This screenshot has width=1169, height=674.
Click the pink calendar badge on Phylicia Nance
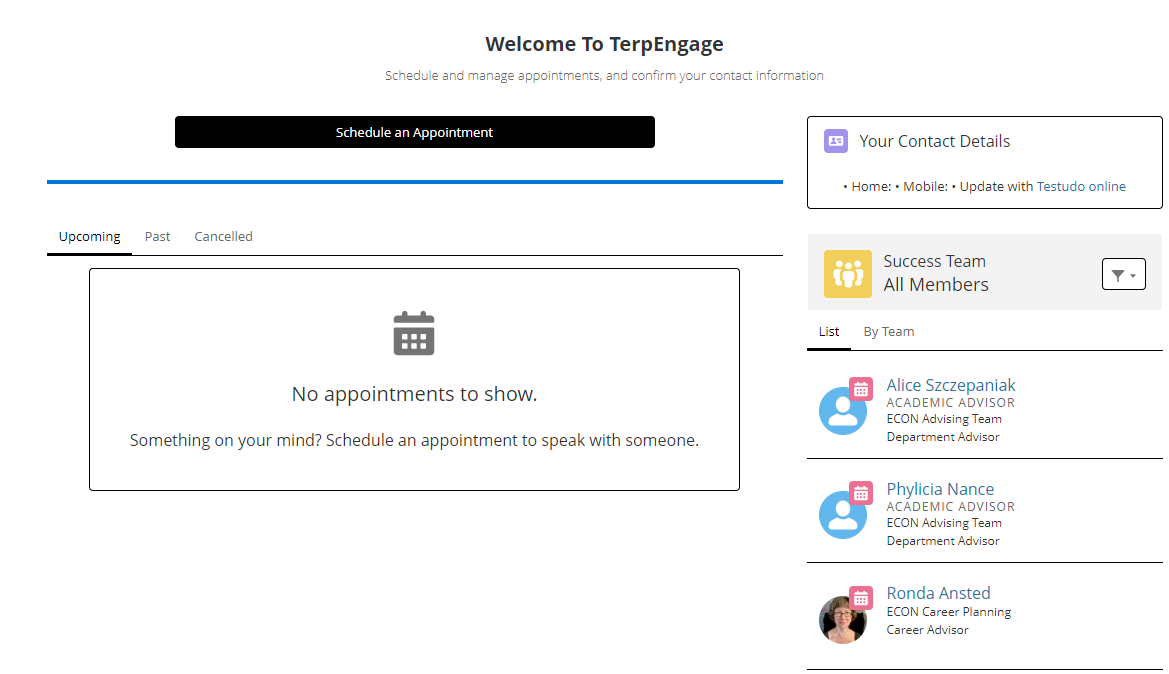[x=861, y=494]
